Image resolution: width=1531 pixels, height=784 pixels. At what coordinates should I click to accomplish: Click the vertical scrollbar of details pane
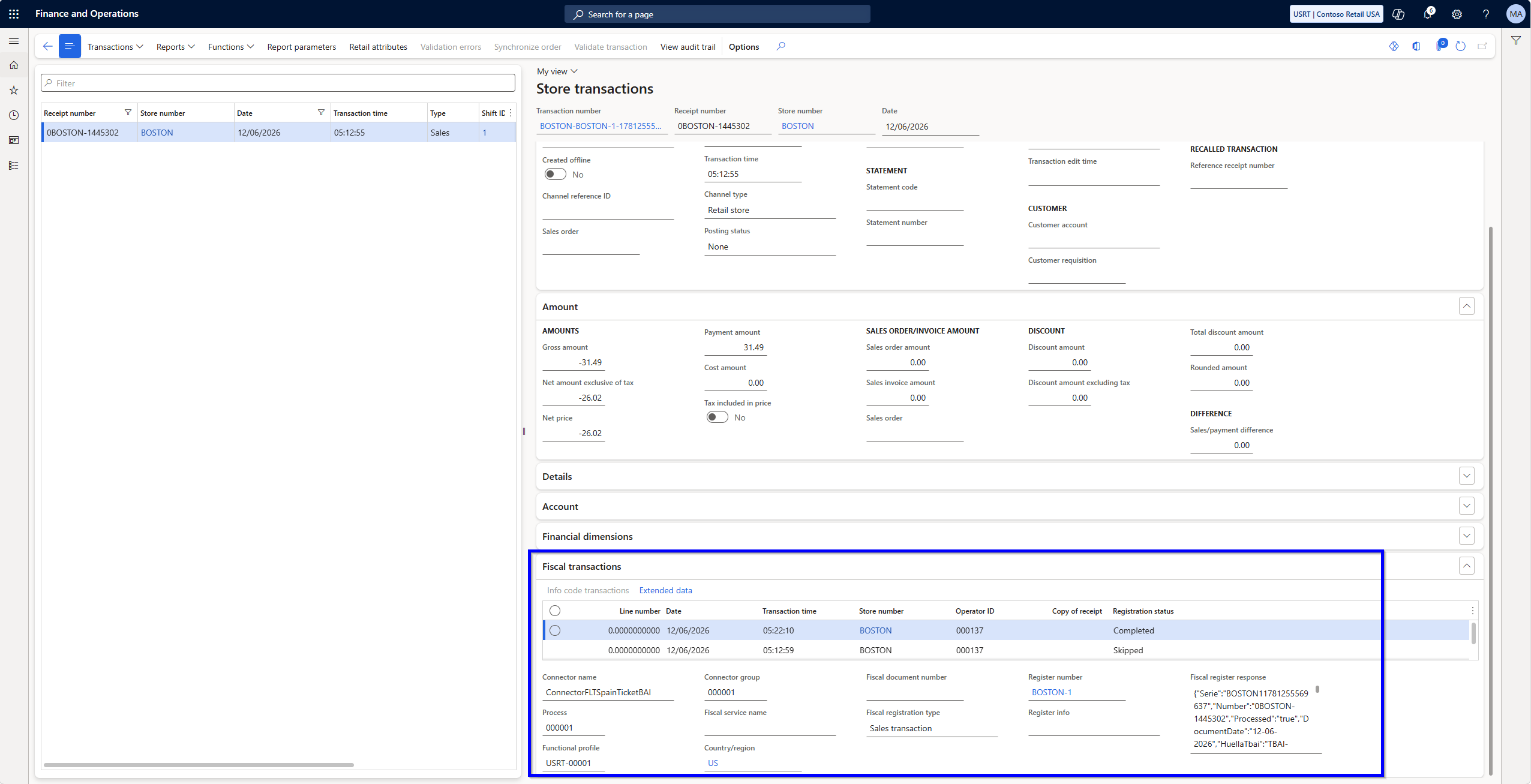tap(1490, 501)
